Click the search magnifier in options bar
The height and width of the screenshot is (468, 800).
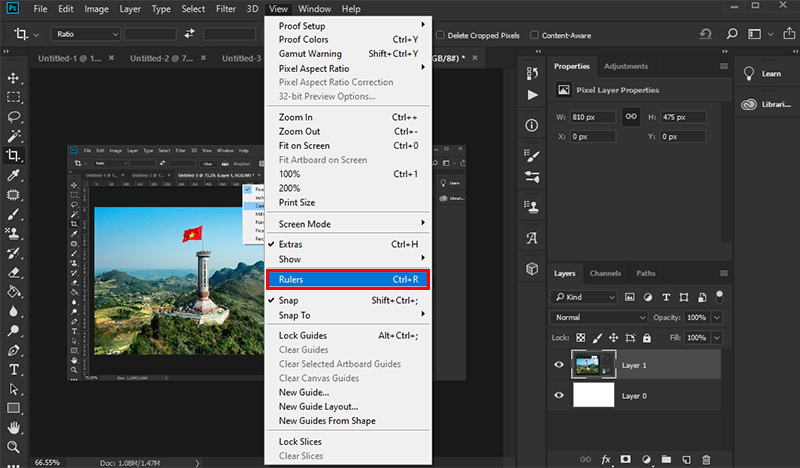[x=732, y=34]
